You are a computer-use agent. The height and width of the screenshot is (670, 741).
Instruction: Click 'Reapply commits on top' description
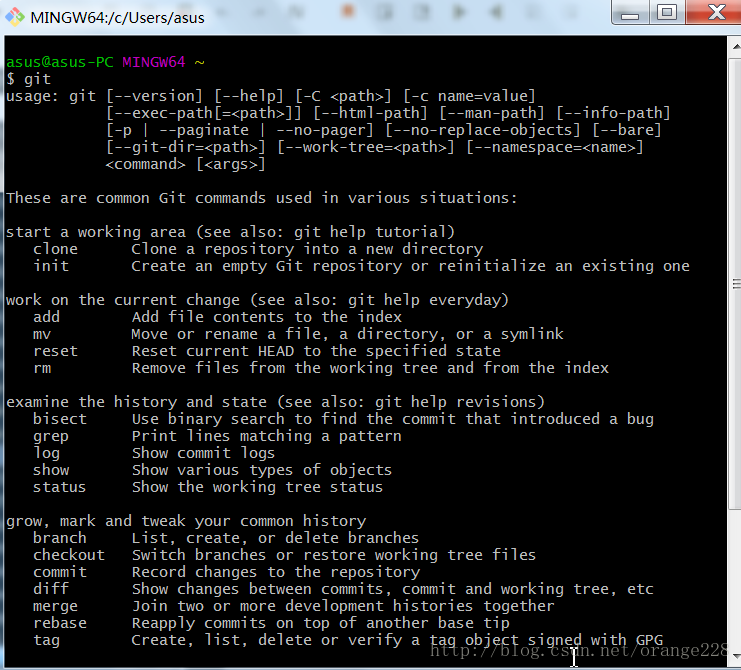point(320,623)
